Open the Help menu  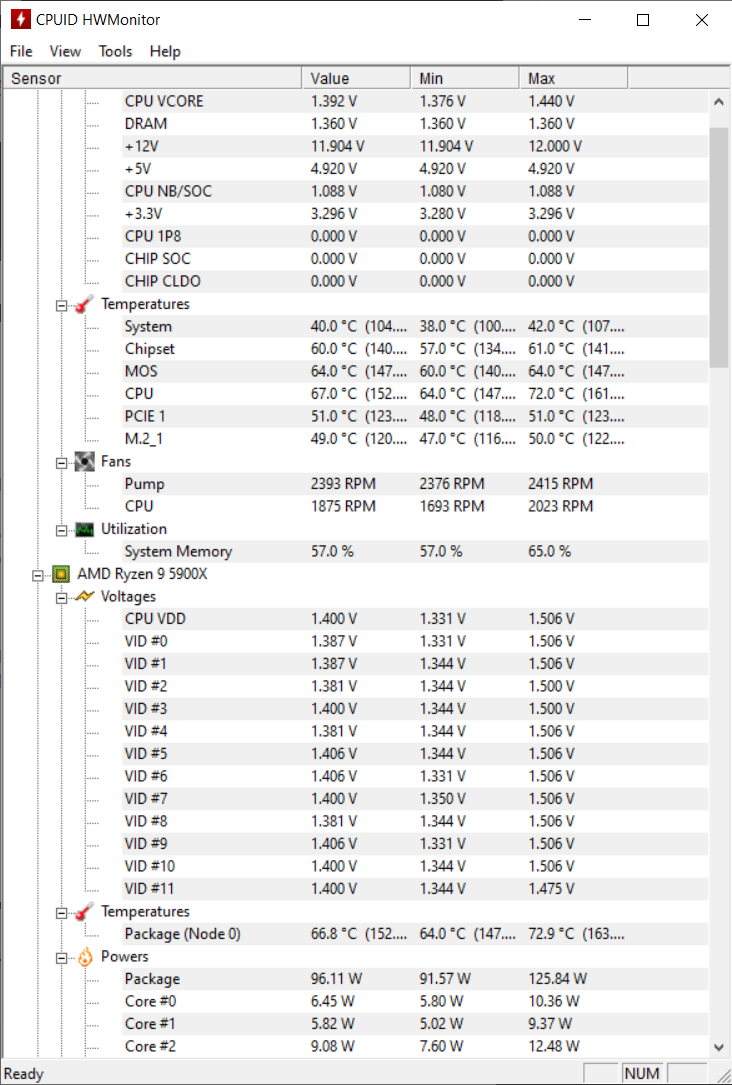tap(165, 51)
